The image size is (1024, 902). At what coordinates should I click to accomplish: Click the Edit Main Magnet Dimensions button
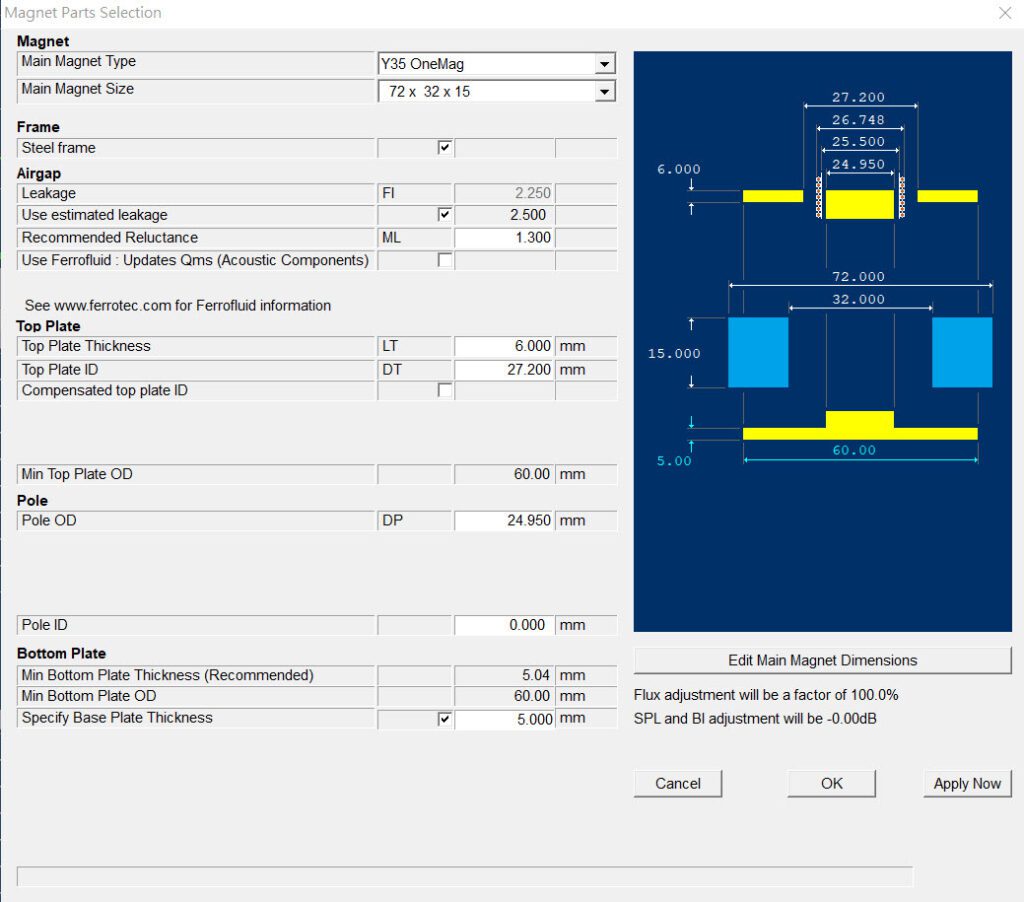point(822,661)
